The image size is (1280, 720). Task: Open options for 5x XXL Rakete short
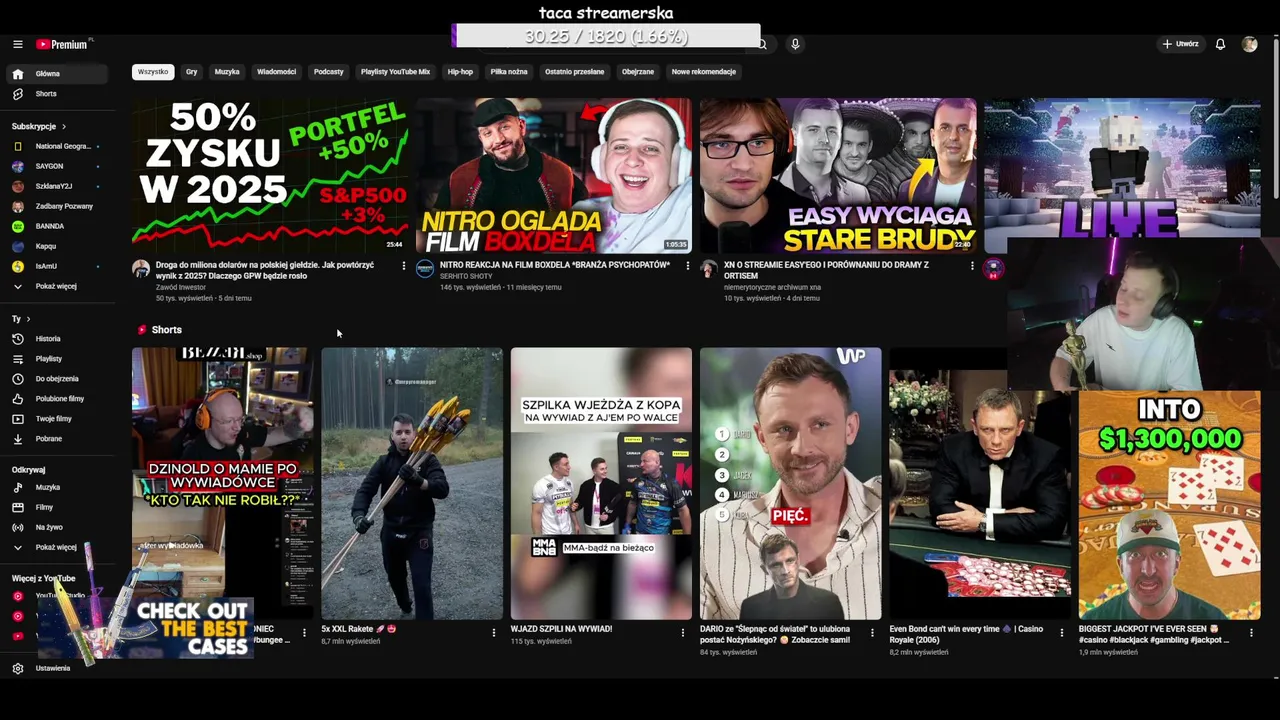[x=493, y=632]
